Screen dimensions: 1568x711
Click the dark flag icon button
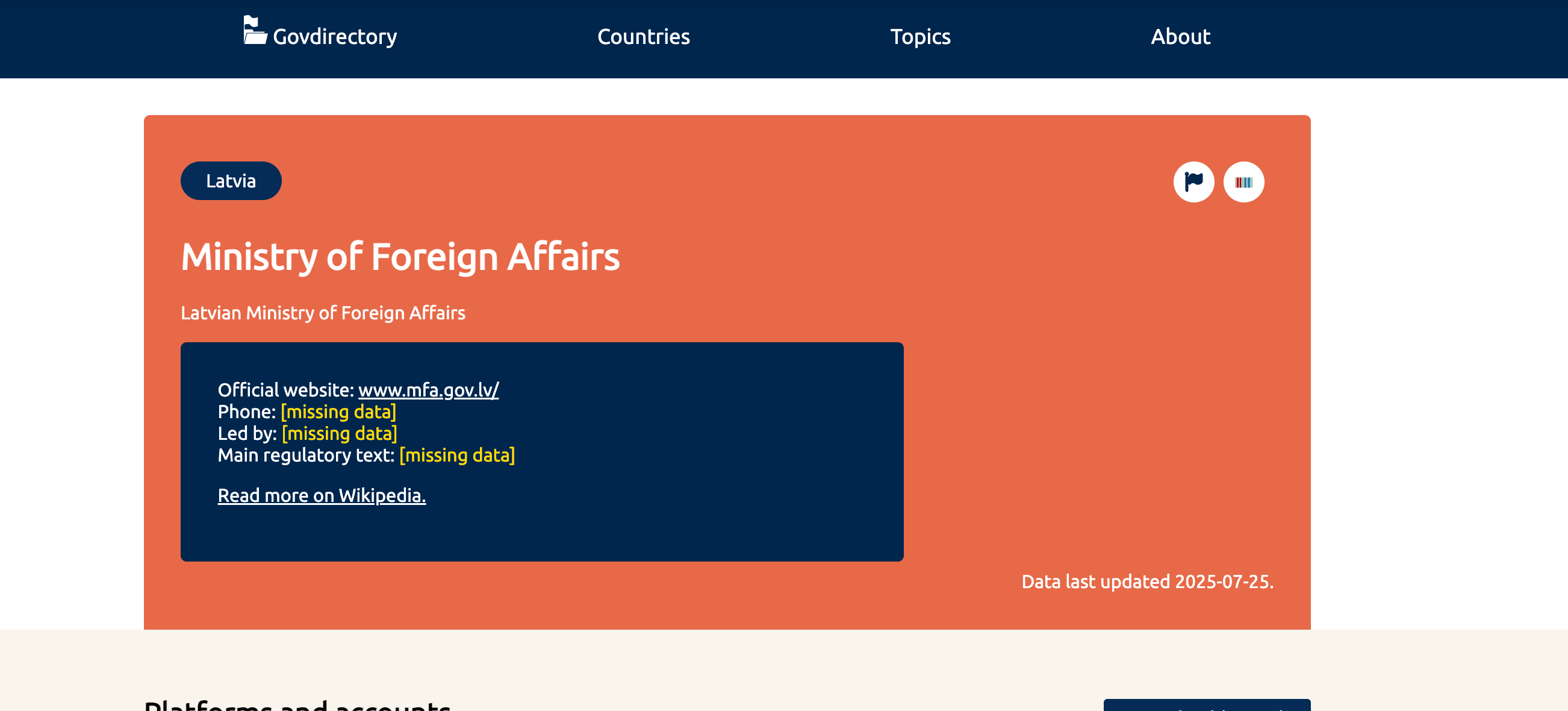click(x=1193, y=181)
